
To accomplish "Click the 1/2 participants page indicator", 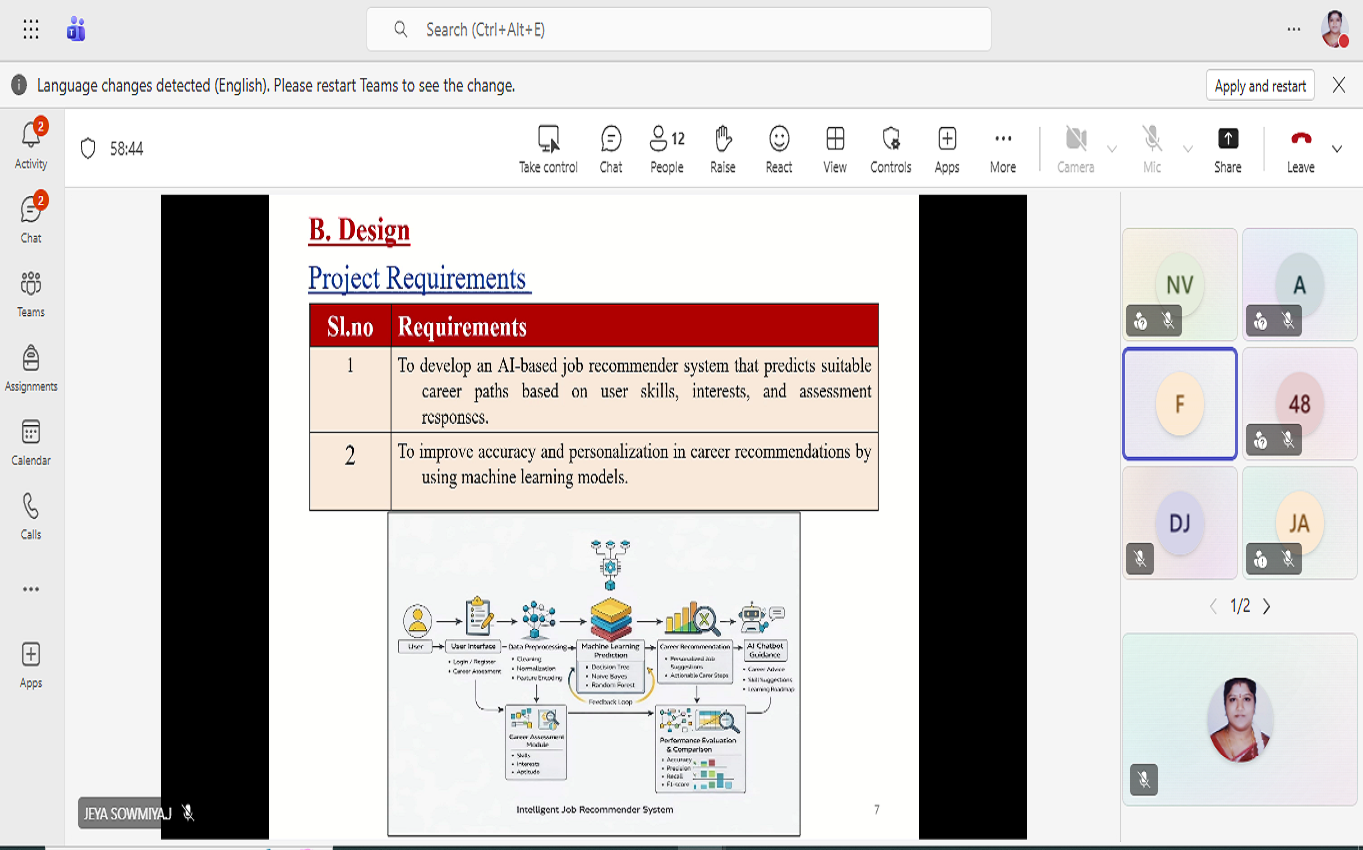I will [1240, 606].
